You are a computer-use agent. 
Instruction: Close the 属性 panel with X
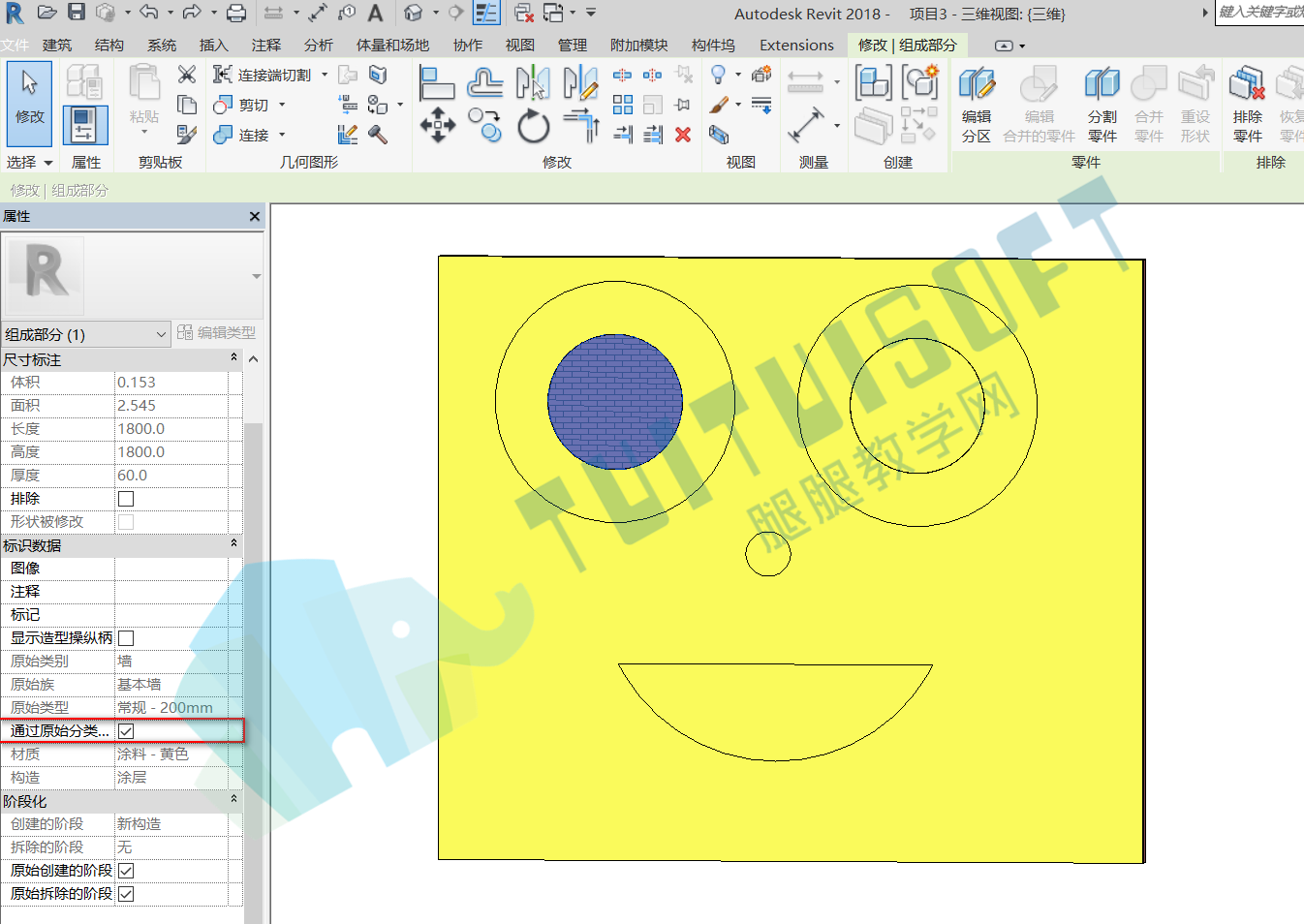(x=255, y=216)
